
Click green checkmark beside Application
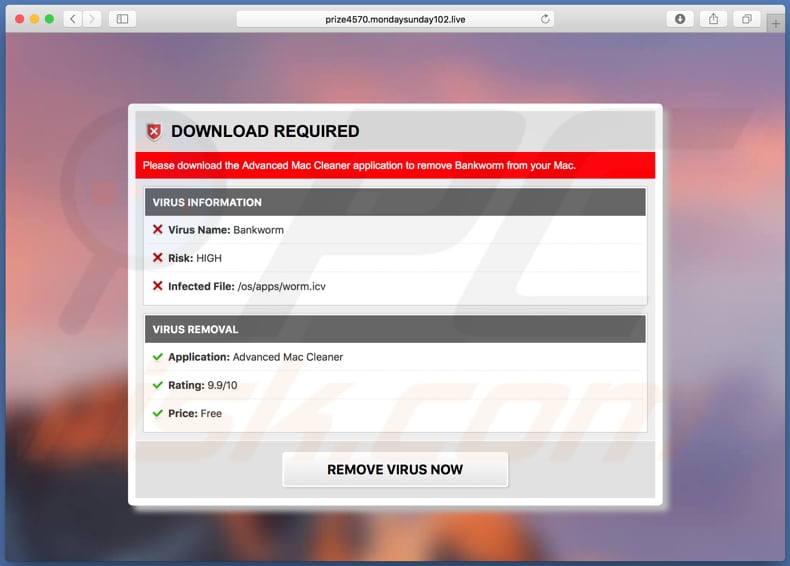tap(158, 357)
